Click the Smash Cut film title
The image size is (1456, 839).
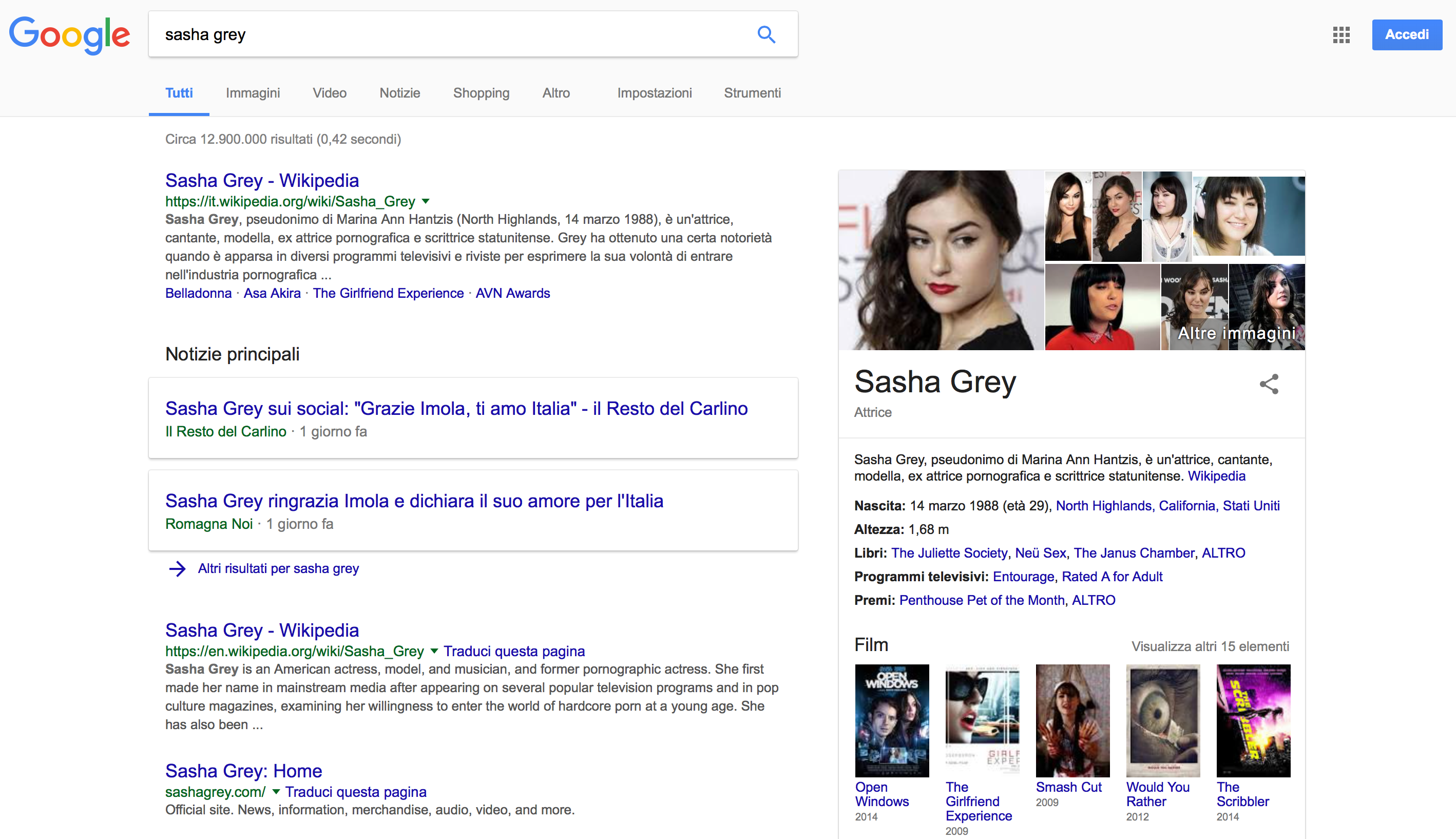pos(1068,787)
